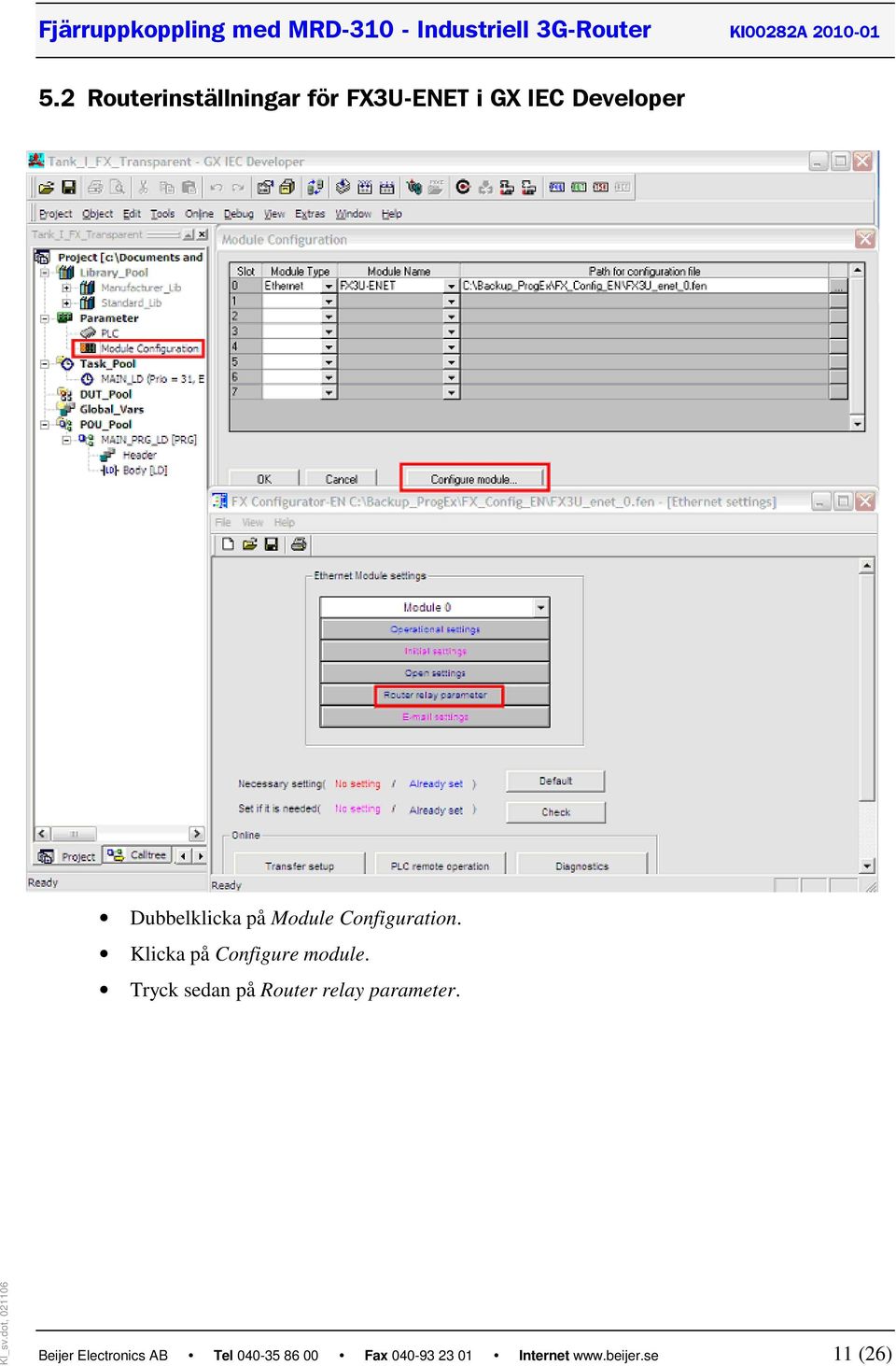The image size is (896, 1366).
Task: Click the Save disk icon in FX Configurator toolbar
Action: coord(272,544)
